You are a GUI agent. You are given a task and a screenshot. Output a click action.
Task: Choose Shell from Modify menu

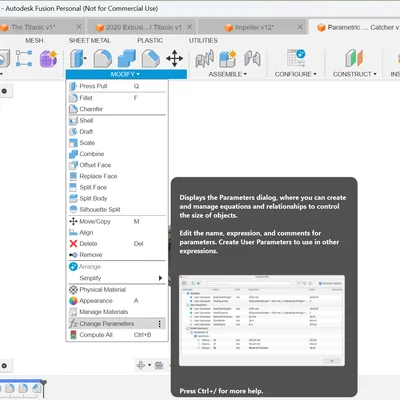[117, 121]
